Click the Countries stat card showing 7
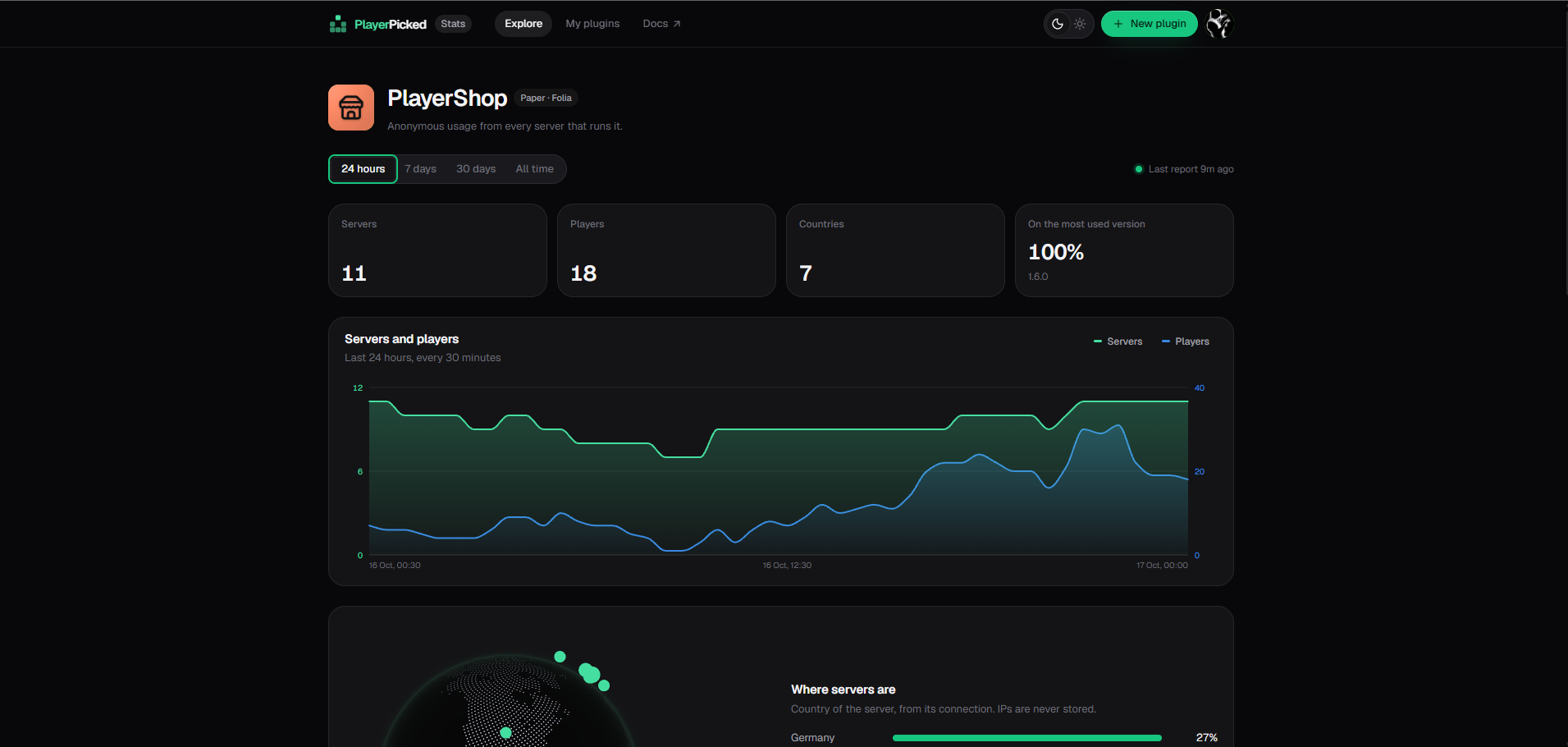 (895, 250)
